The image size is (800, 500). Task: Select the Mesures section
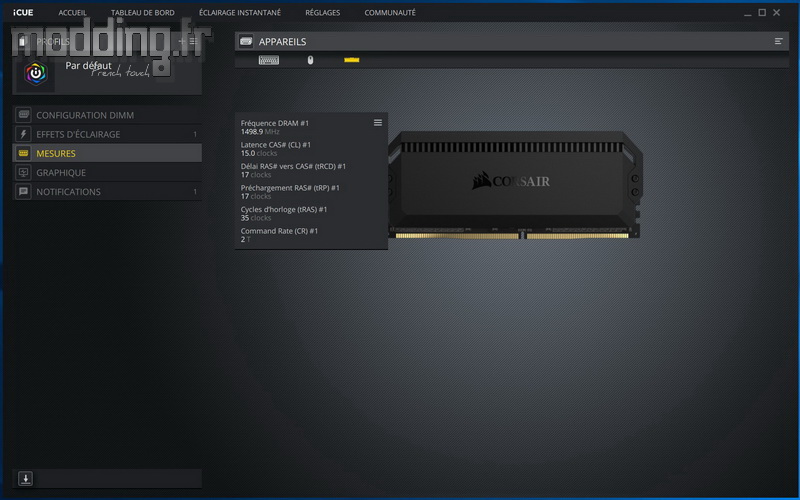coord(107,153)
